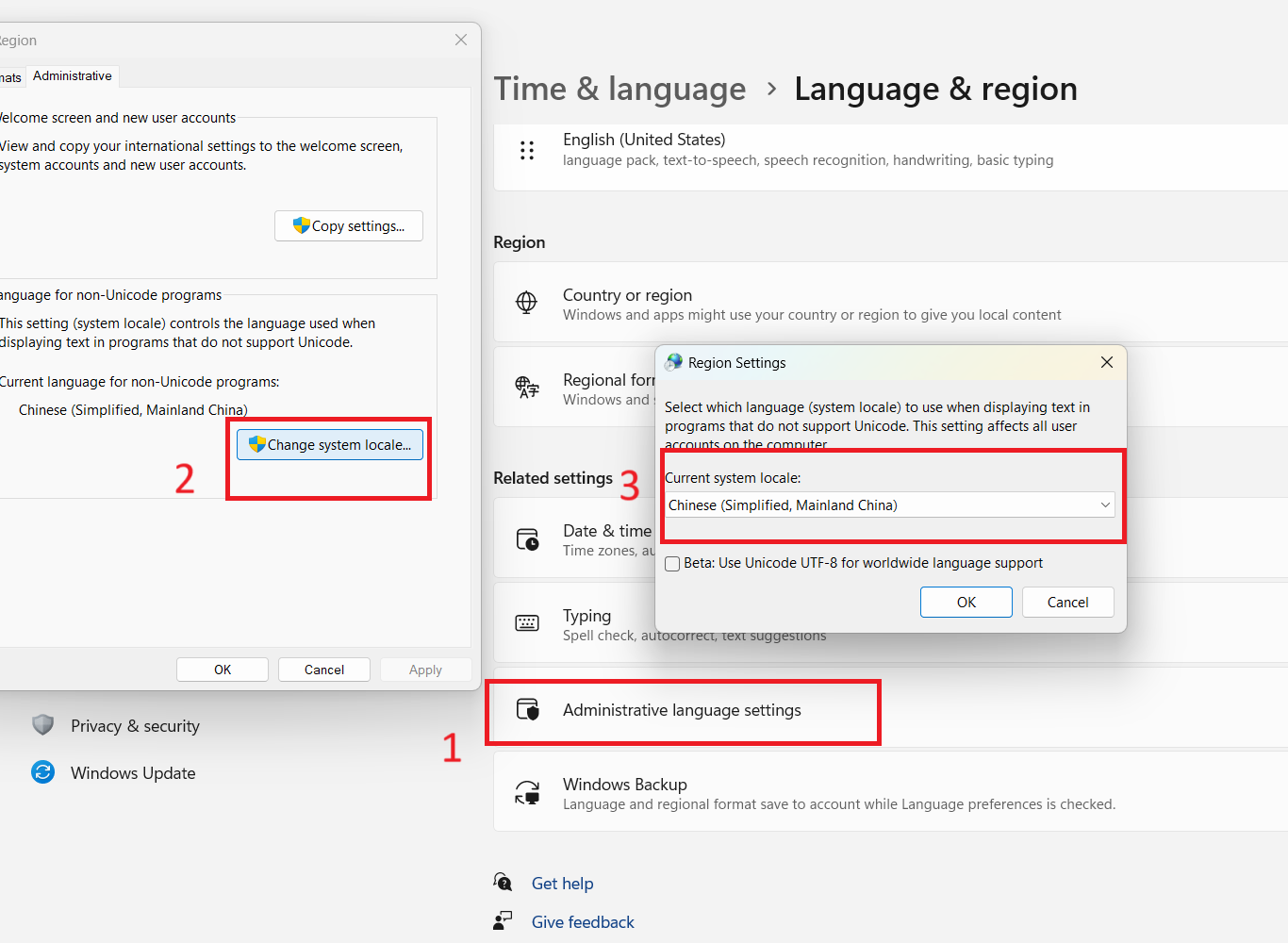Click the Windows Update icon in sidebar
The height and width of the screenshot is (943, 1288).
coord(43,772)
